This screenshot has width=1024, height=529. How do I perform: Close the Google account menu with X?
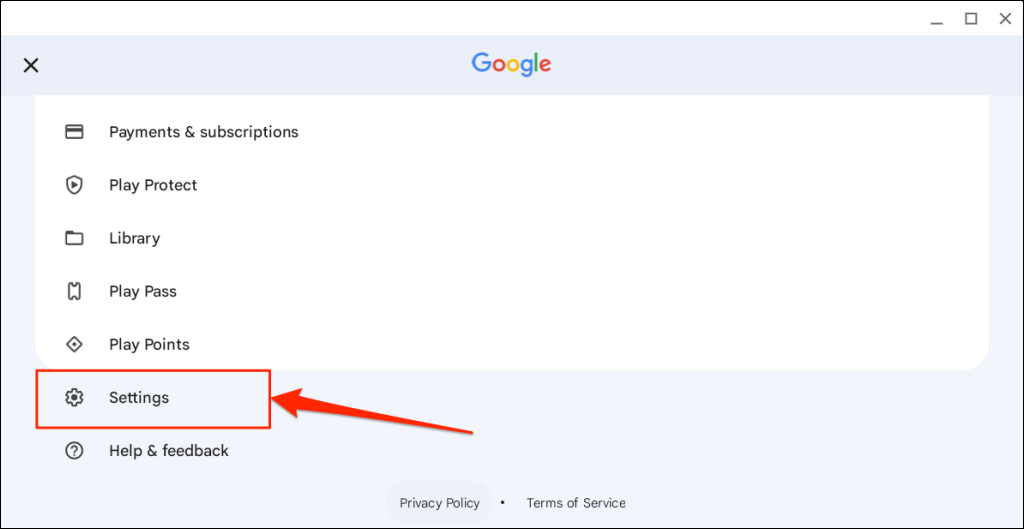pos(31,65)
